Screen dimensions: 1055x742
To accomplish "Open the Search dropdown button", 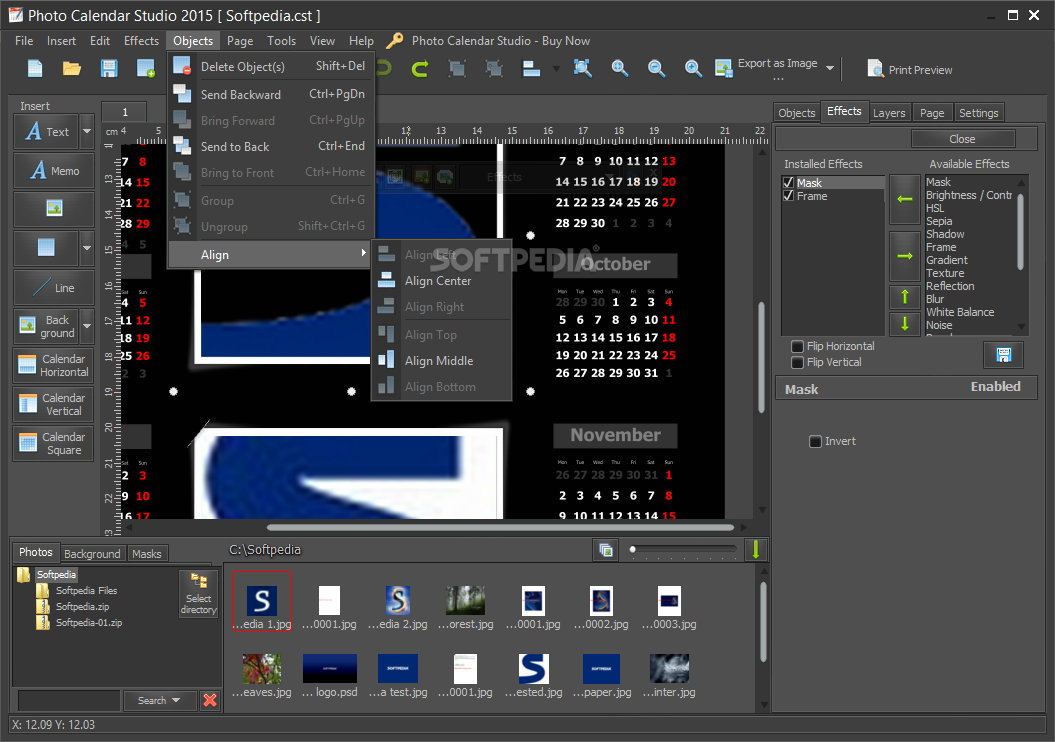I will pyautogui.click(x=159, y=700).
